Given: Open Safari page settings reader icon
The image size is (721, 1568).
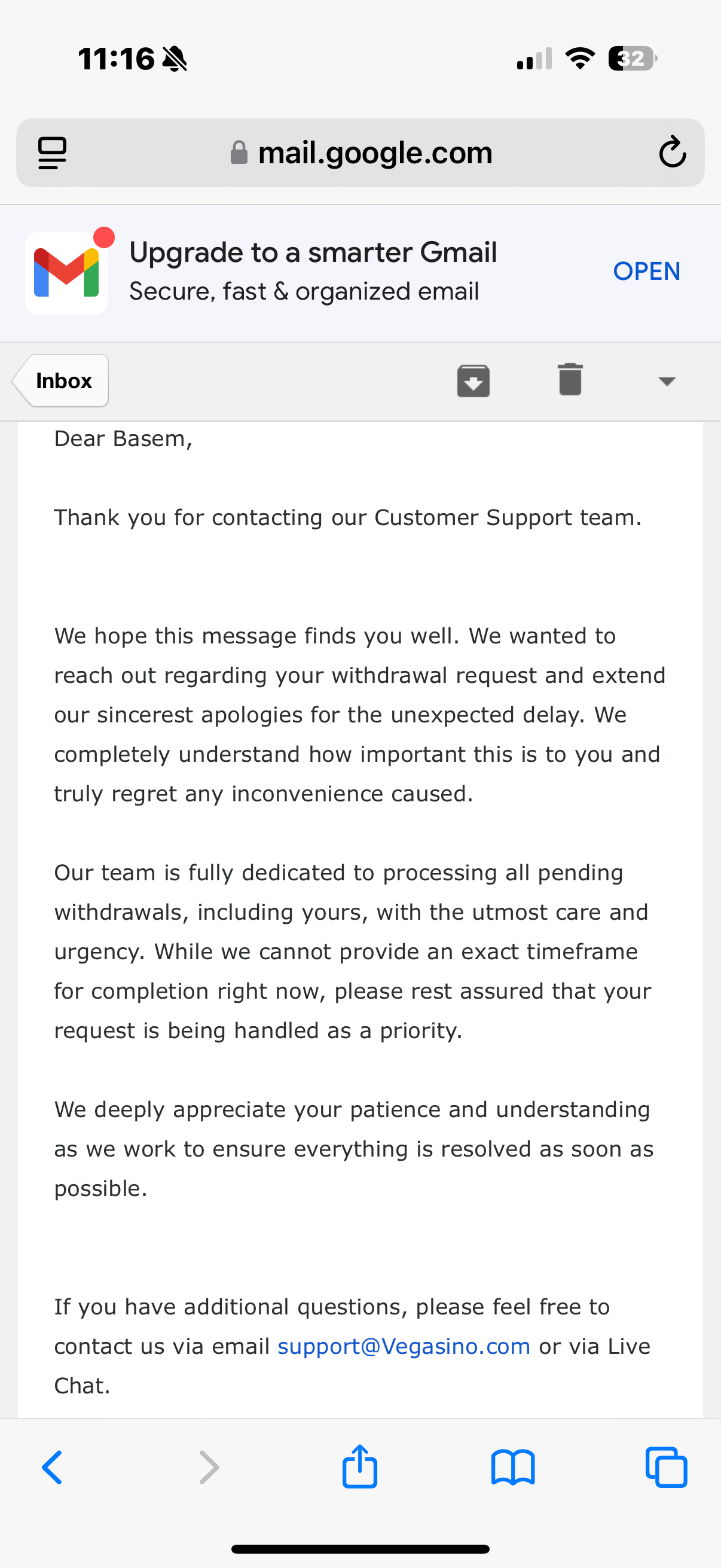Looking at the screenshot, I should [53, 152].
